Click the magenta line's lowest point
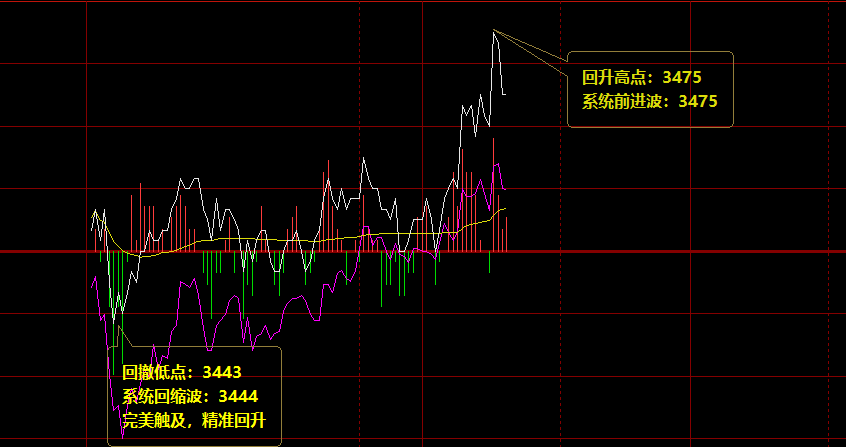846x447 pixels. 123,436
